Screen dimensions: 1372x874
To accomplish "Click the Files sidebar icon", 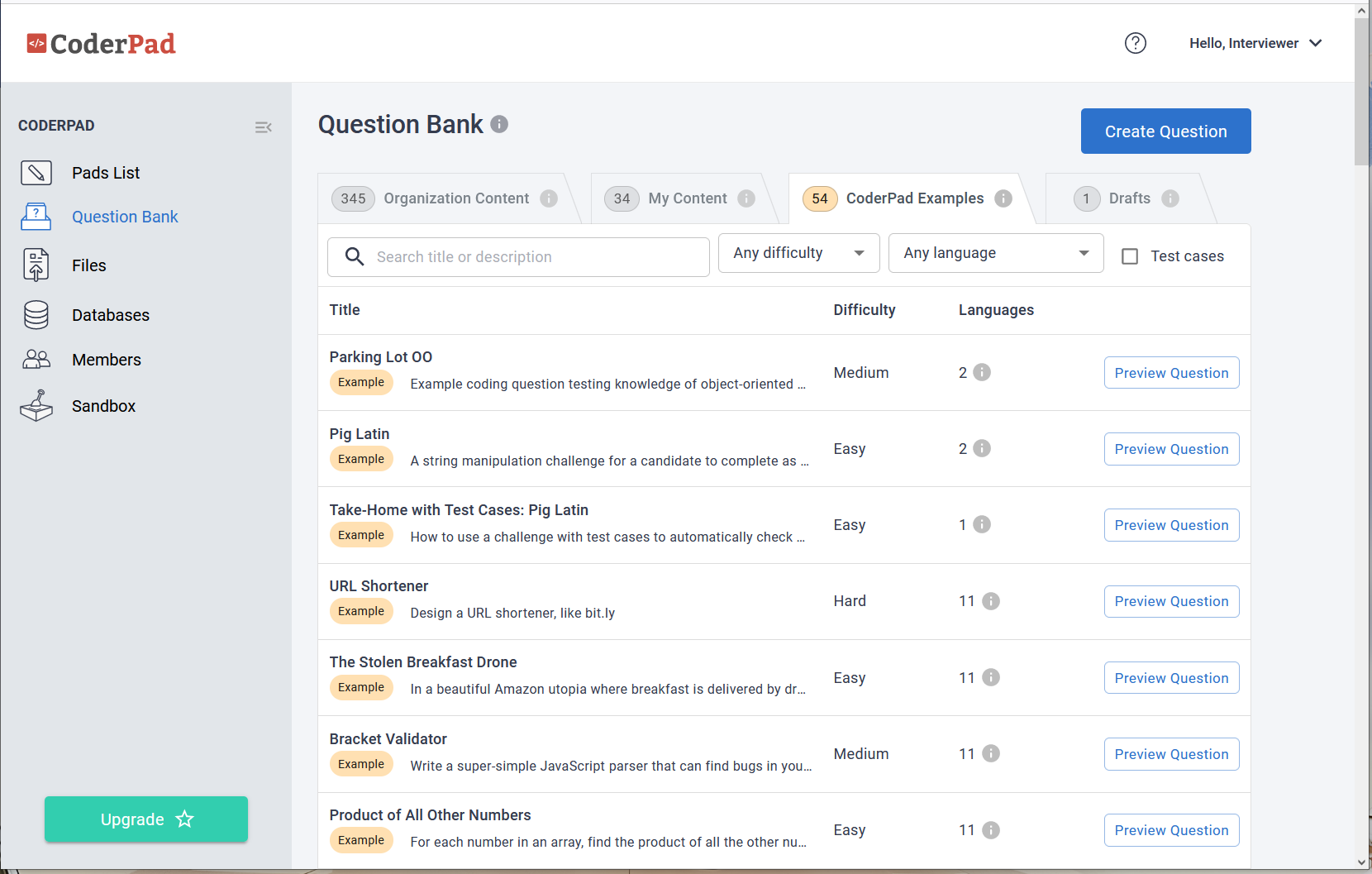I will click(x=36, y=265).
